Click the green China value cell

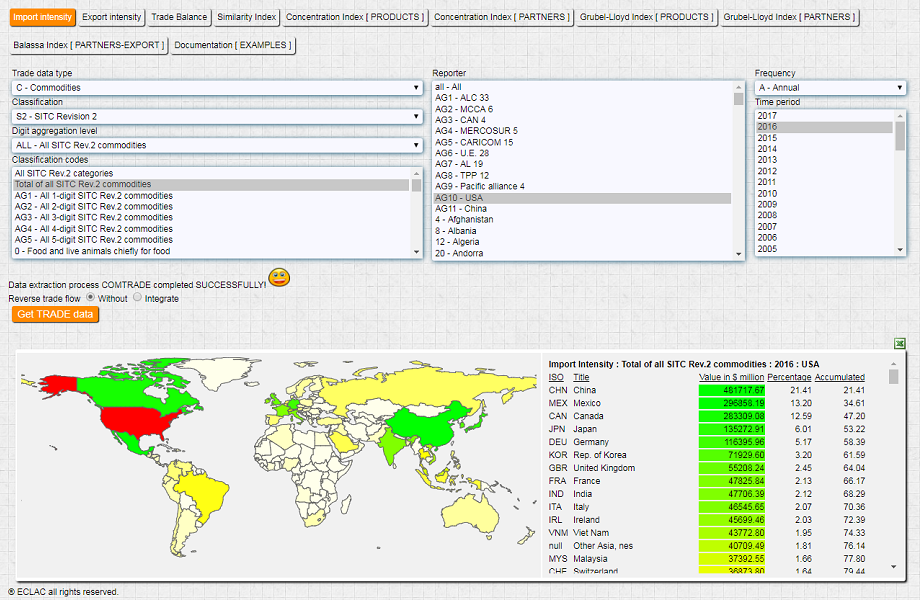(732, 390)
